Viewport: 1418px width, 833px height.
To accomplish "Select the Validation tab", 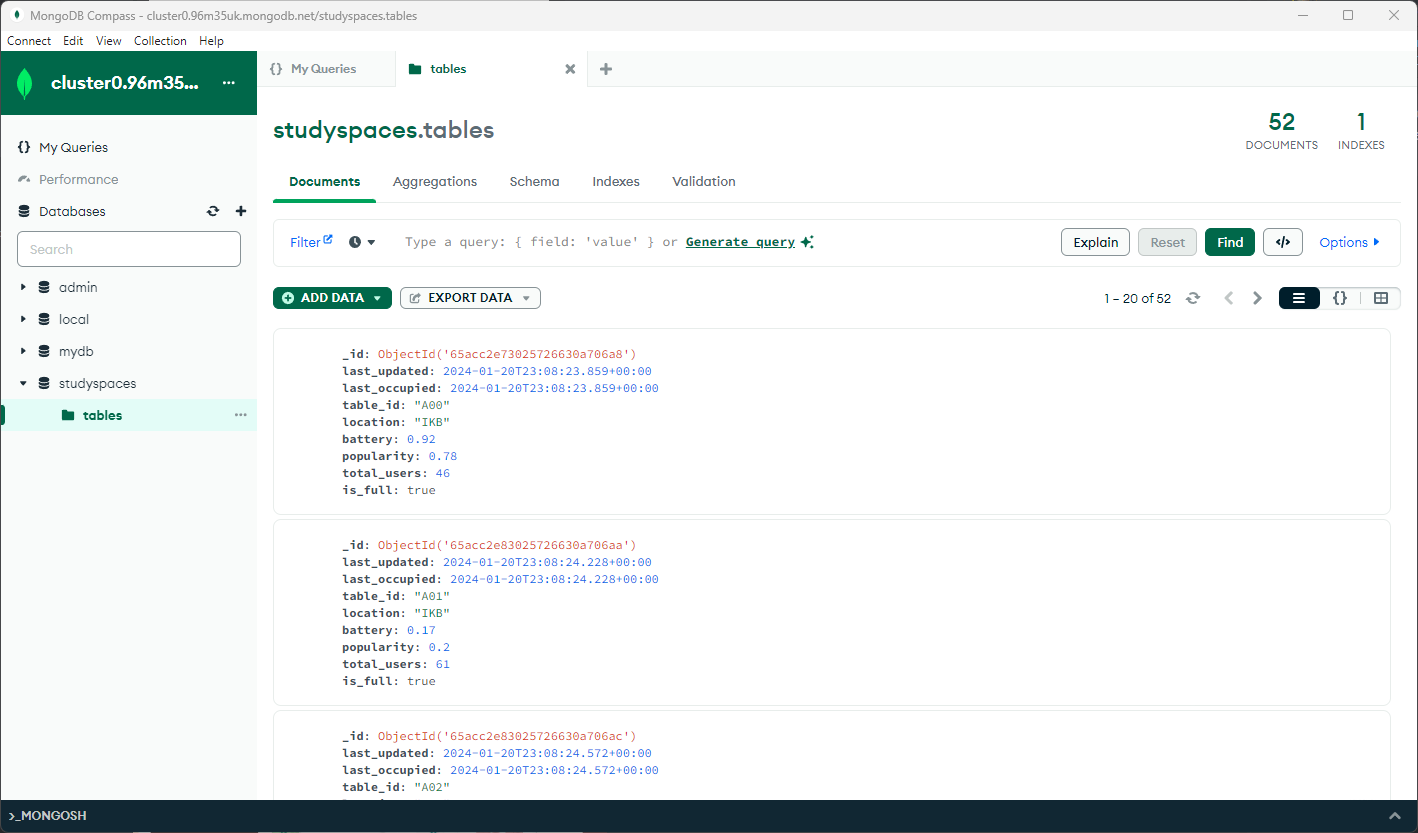I will click(704, 182).
